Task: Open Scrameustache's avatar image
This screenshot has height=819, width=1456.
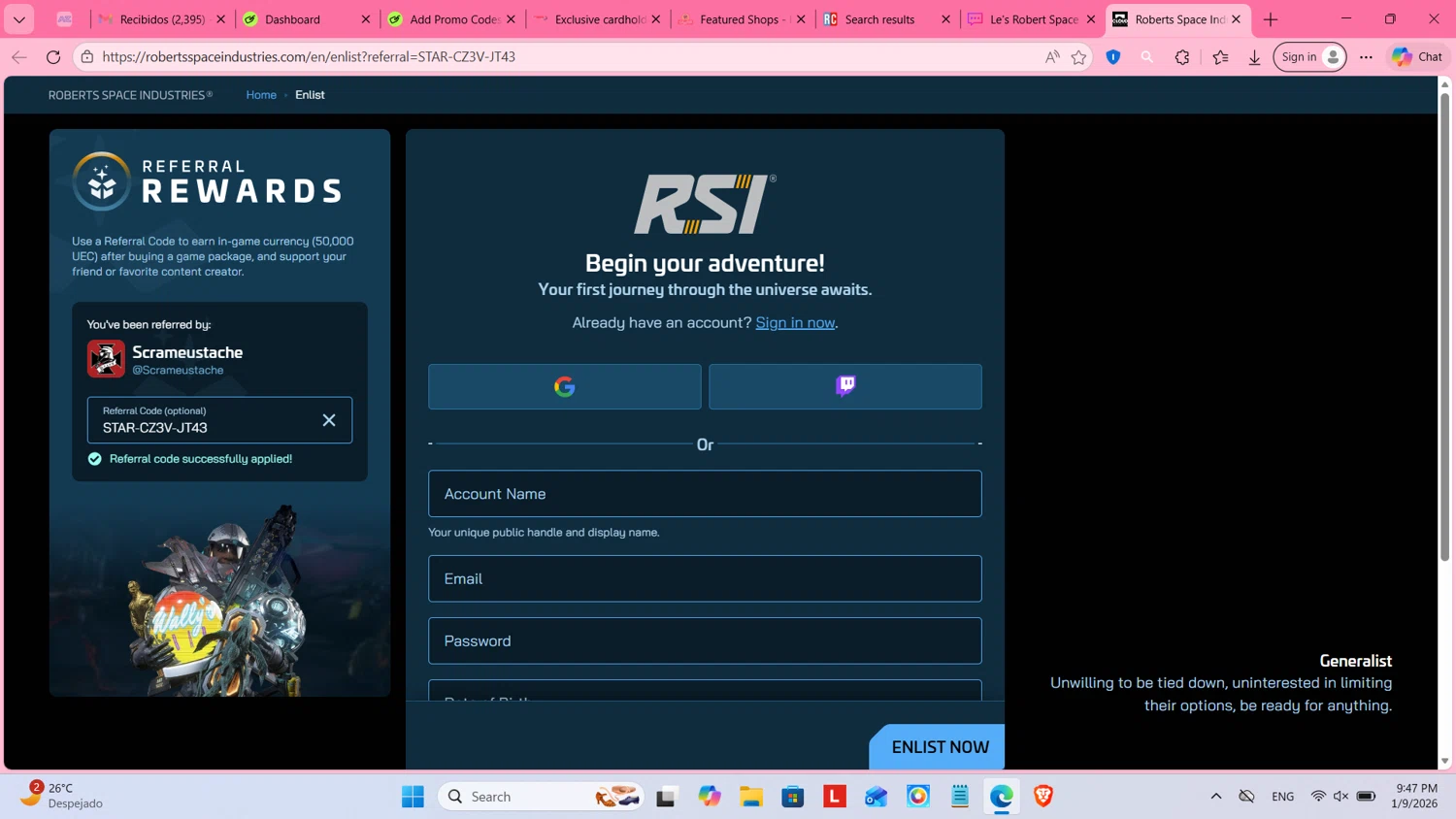Action: [x=106, y=359]
